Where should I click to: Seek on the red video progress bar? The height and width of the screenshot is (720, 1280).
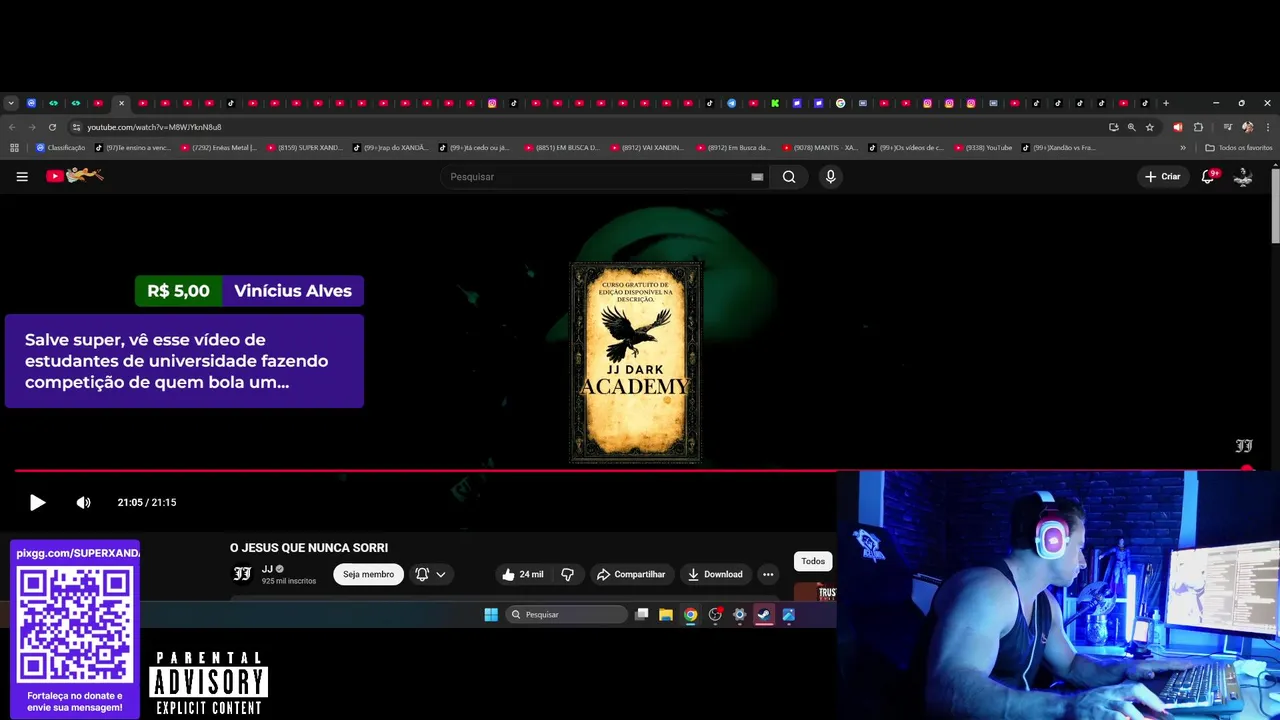(x=630, y=469)
